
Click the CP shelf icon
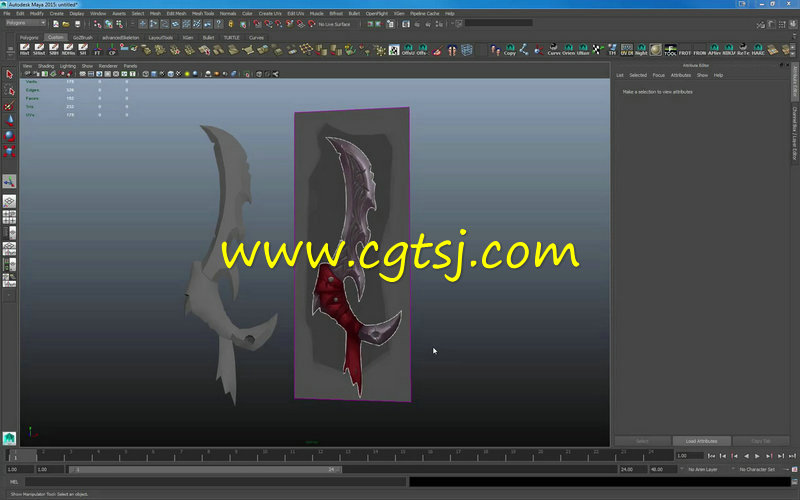pos(112,49)
